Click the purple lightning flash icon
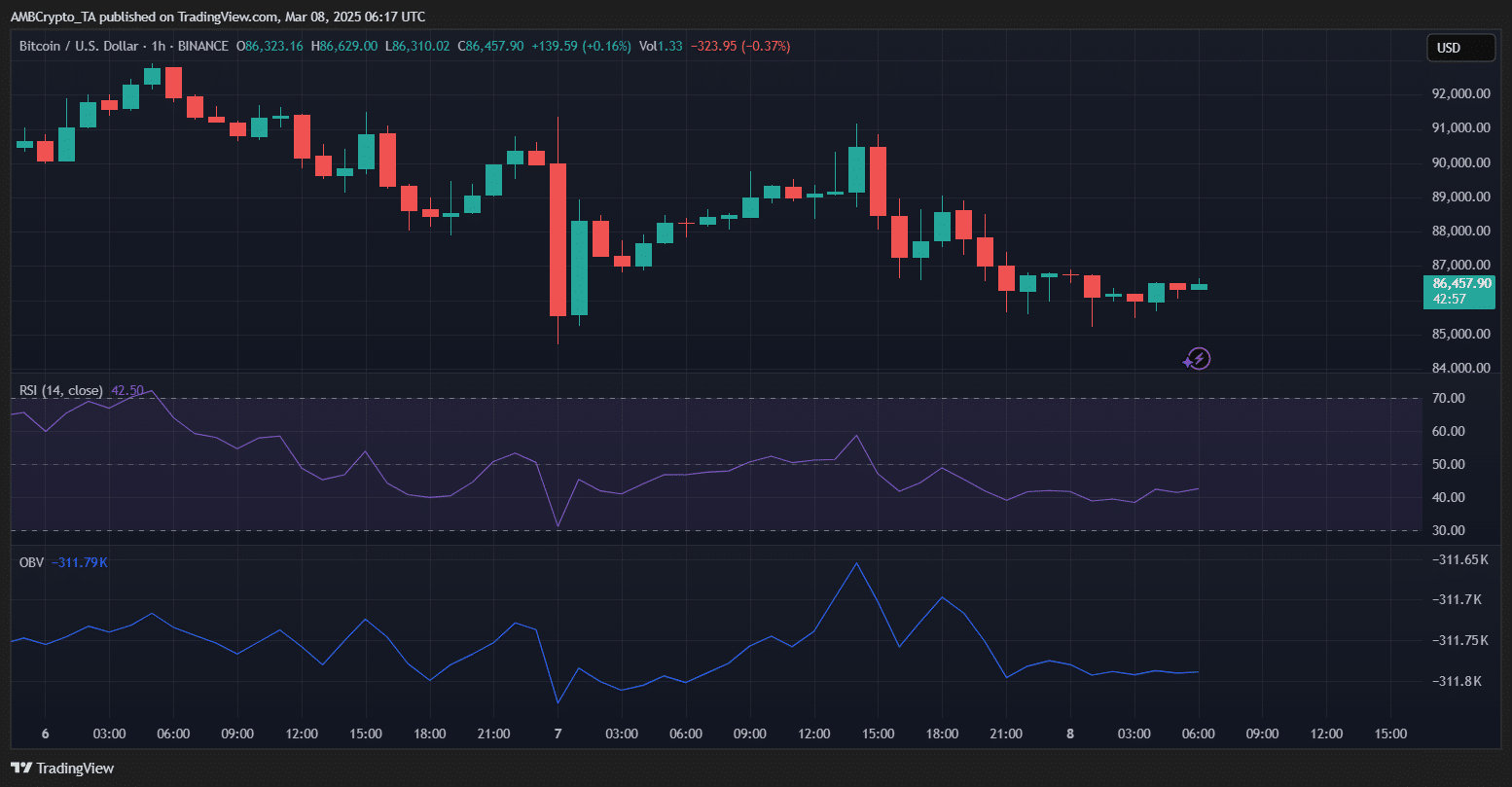Viewport: 1512px width, 787px height. [x=1198, y=359]
